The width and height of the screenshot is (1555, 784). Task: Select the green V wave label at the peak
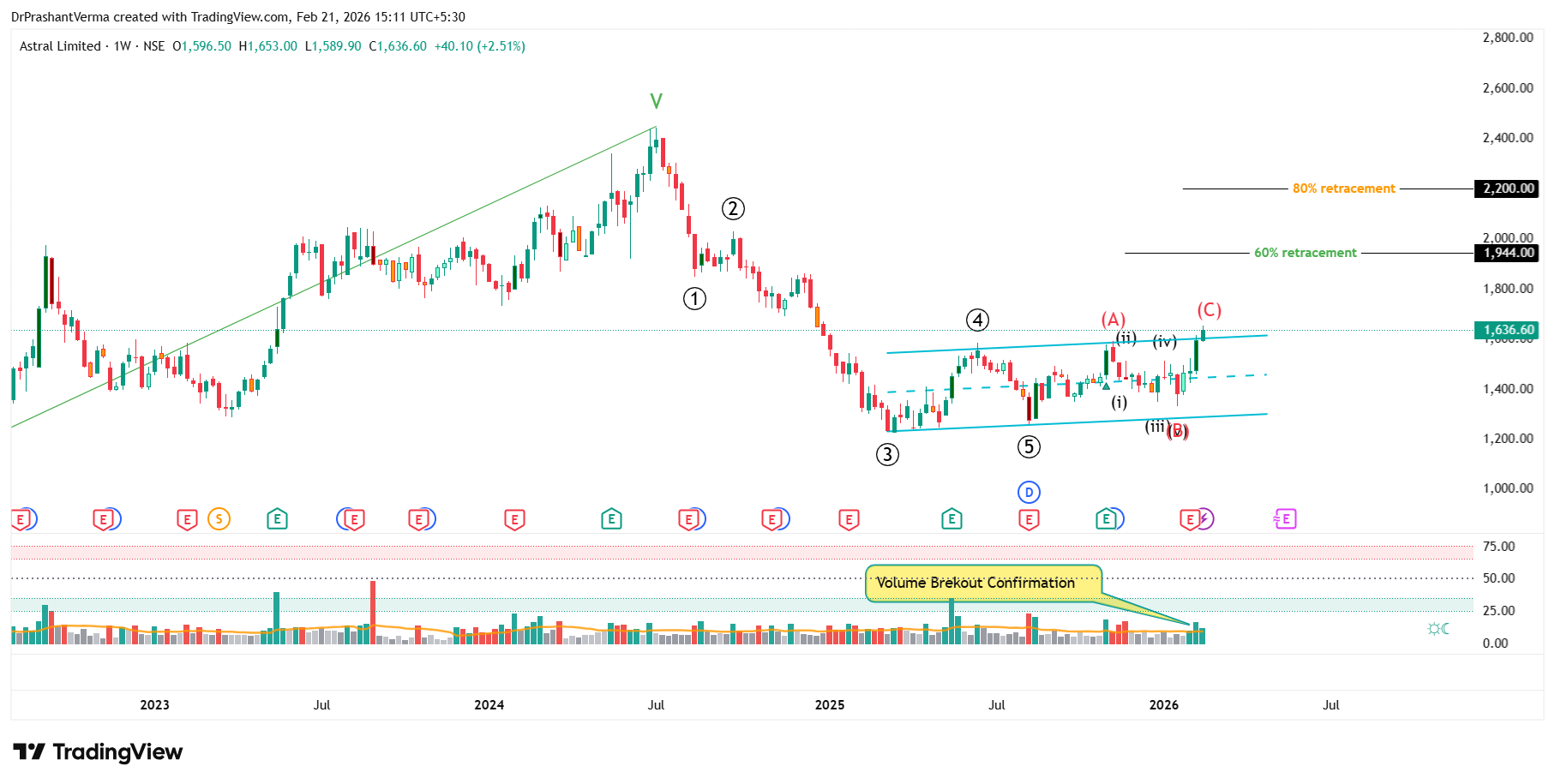pos(656,101)
